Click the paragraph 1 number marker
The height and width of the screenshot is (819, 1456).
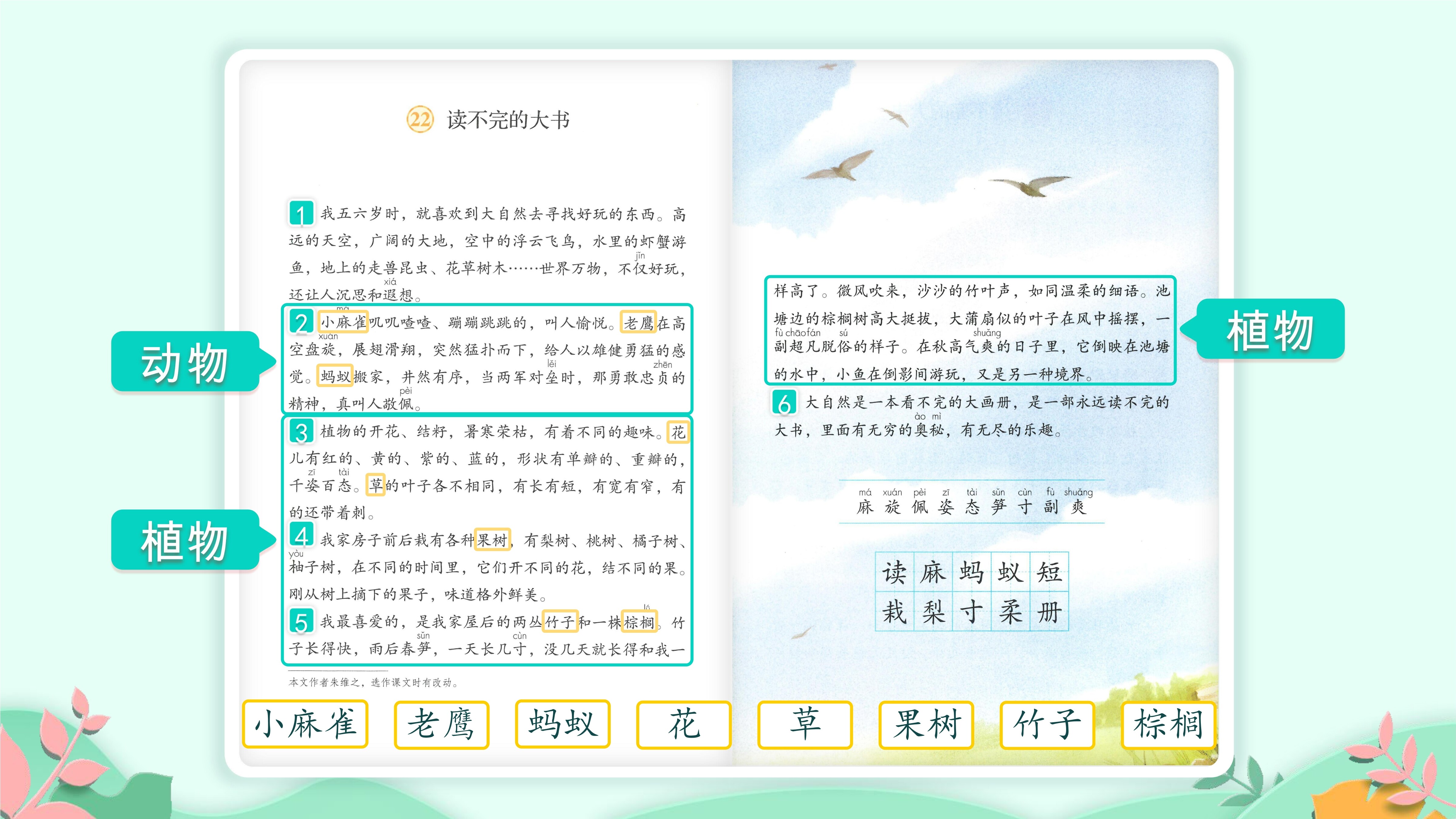(301, 213)
